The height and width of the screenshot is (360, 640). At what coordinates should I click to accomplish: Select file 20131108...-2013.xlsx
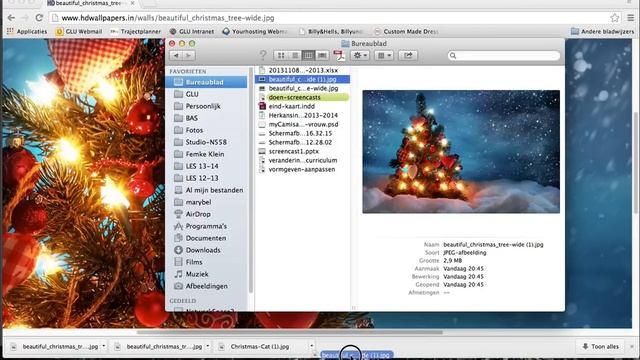click(x=302, y=70)
